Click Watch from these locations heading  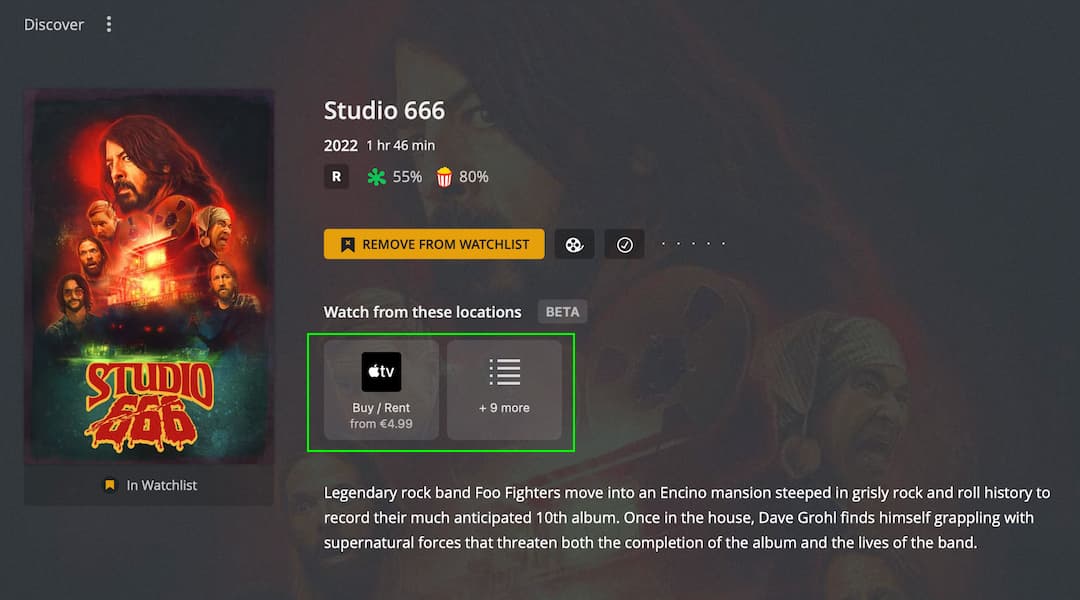click(x=422, y=312)
